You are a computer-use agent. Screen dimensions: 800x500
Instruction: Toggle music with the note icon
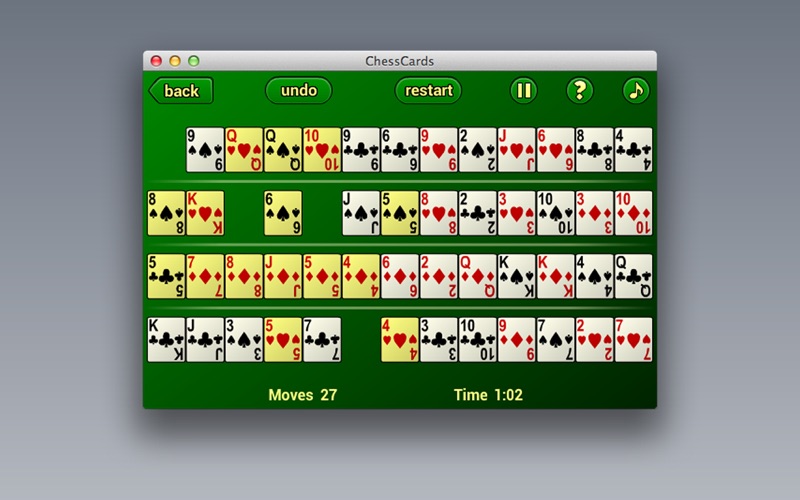pos(636,91)
